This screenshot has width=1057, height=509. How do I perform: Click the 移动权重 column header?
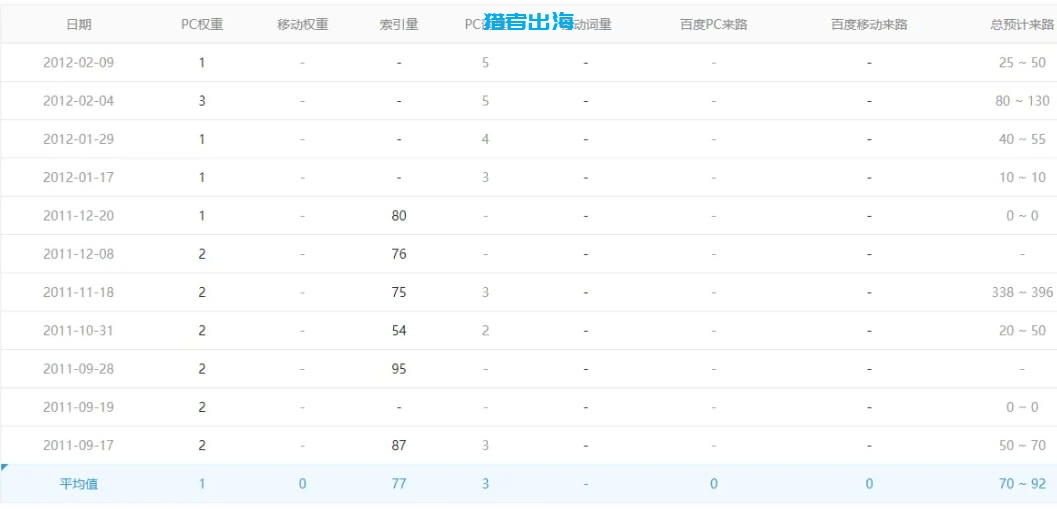tap(303, 24)
